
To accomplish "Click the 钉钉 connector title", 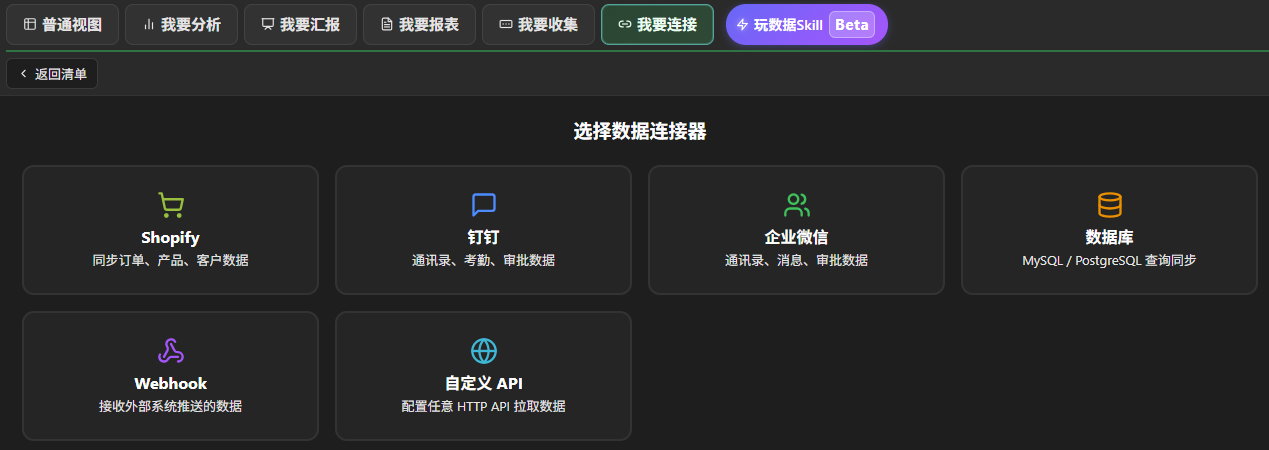I will click(x=483, y=238).
